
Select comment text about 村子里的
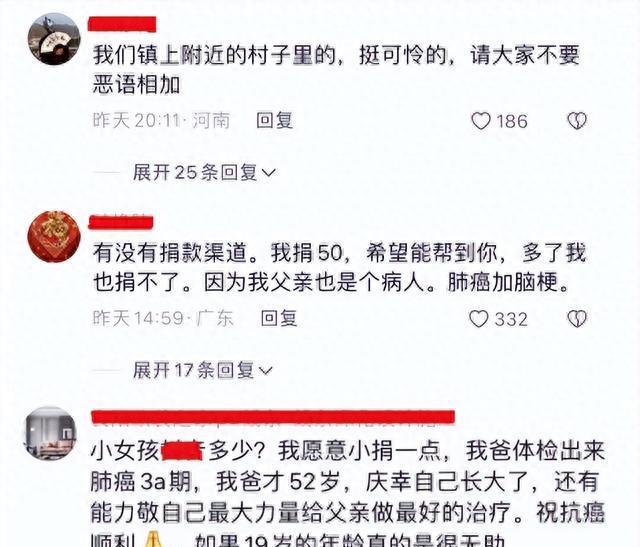pos(336,70)
